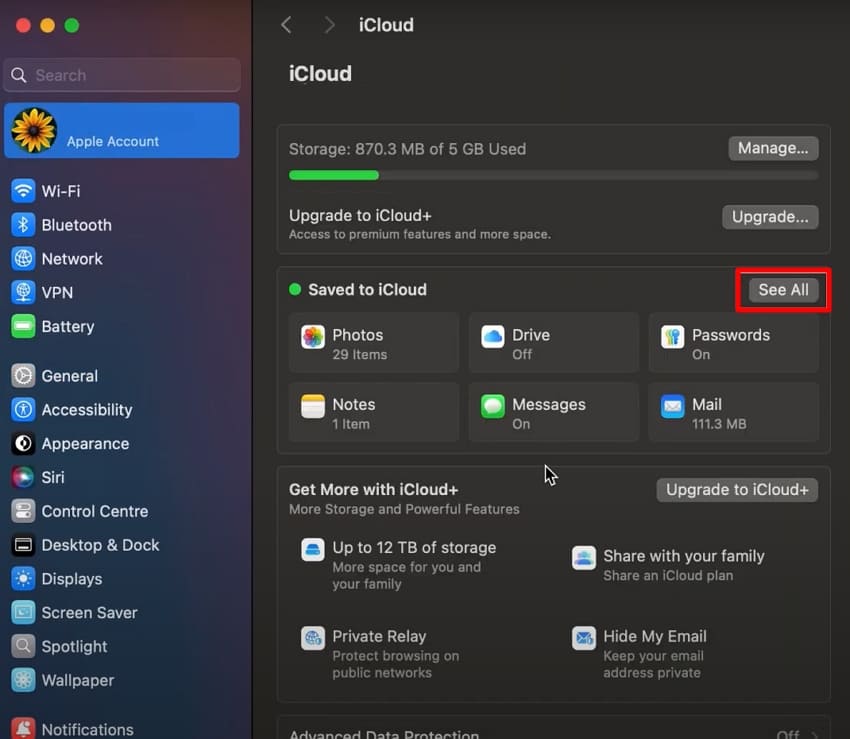Click the Upgrade... button
This screenshot has height=739, width=850.
770,217
